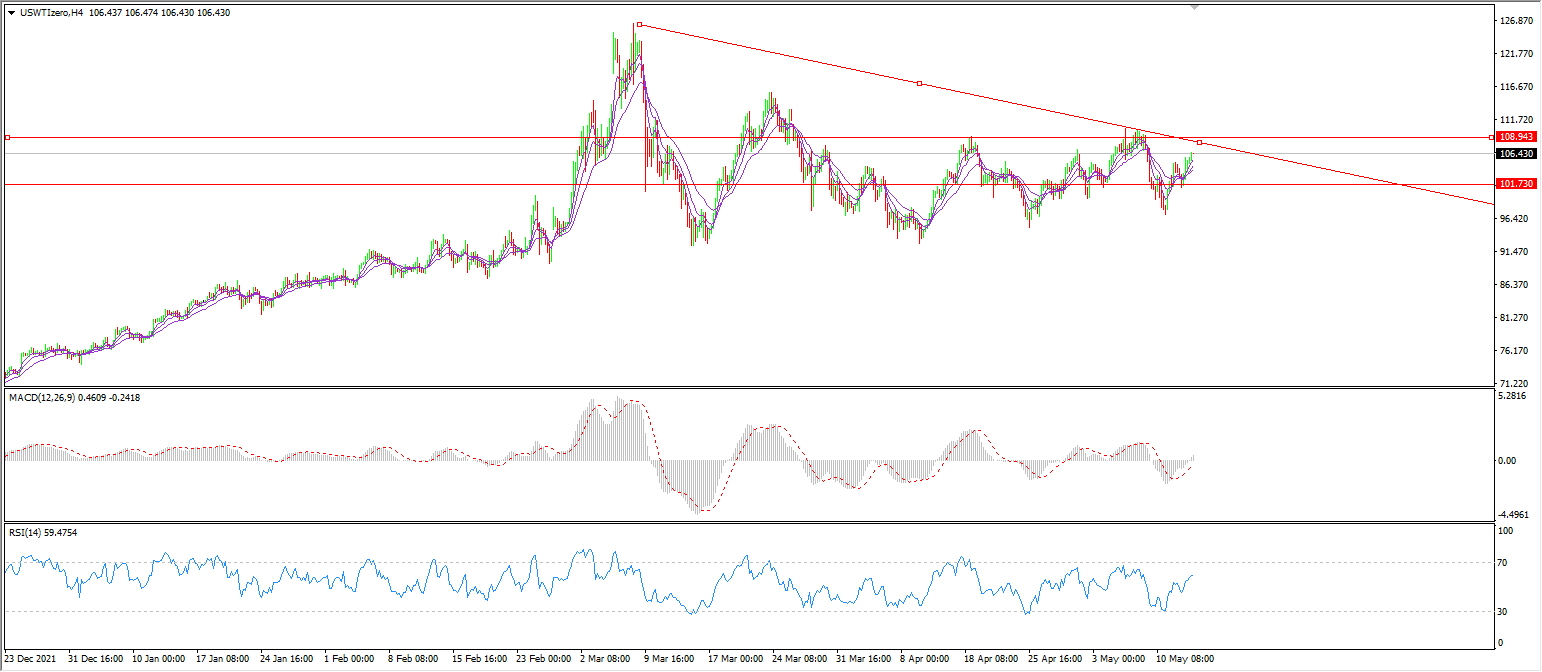Select the trendline's middle anchor point

[x=919, y=83]
